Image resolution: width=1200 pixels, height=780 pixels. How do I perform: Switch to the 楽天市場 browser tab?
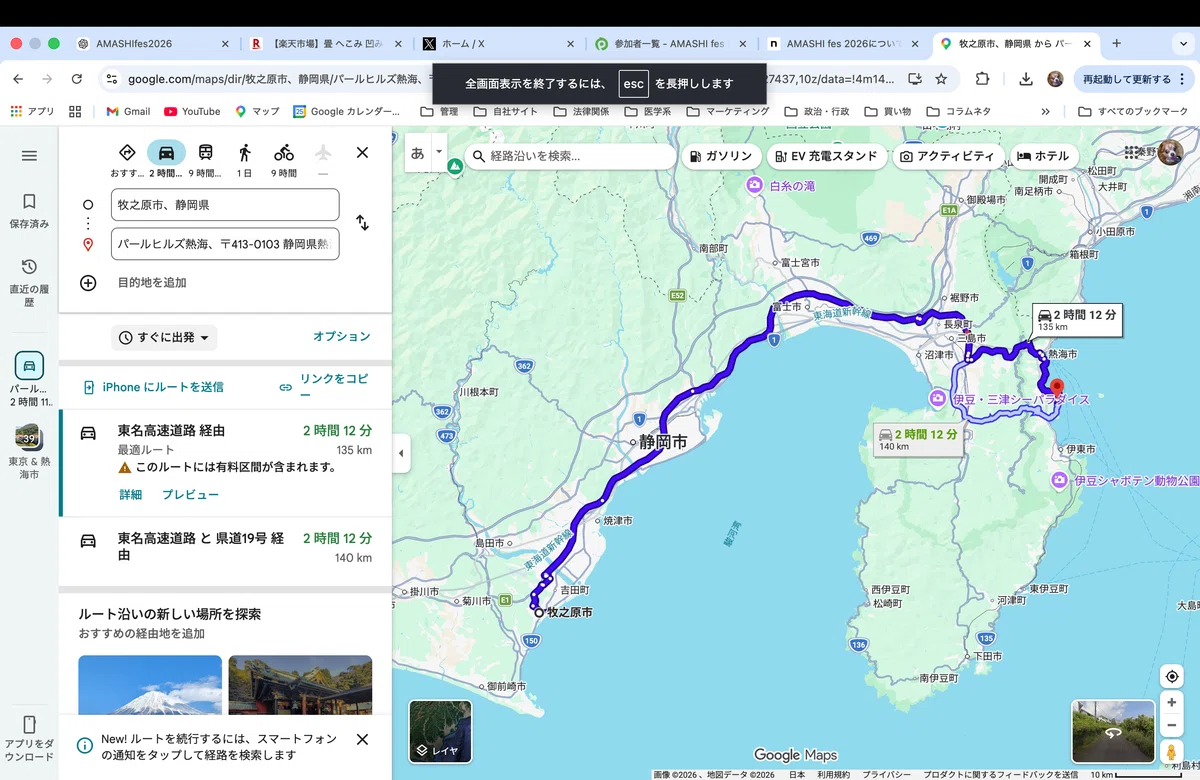[x=326, y=44]
